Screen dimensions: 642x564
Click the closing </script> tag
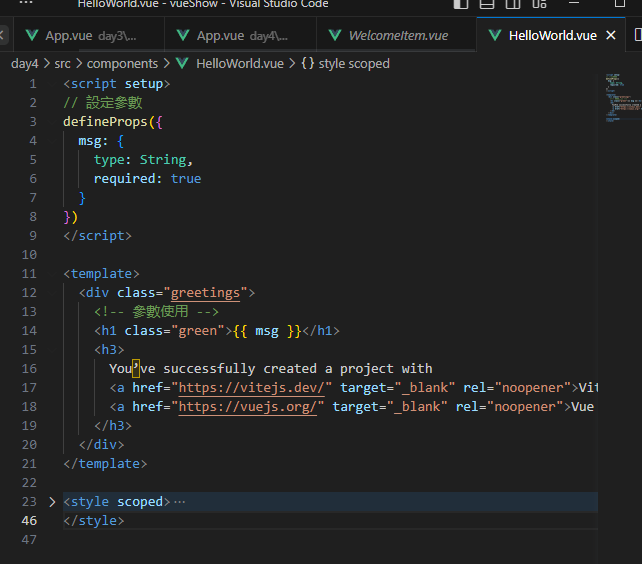[97, 236]
